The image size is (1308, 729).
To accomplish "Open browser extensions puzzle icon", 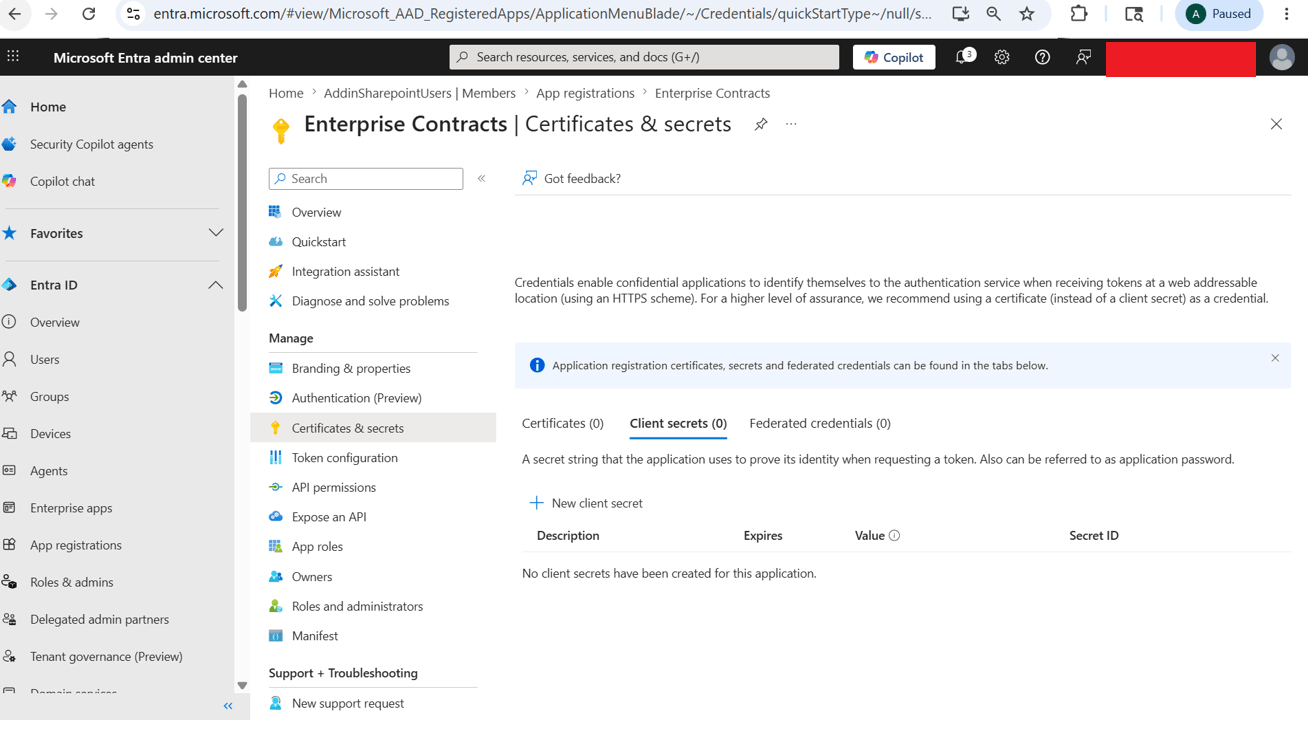I will coord(1079,14).
